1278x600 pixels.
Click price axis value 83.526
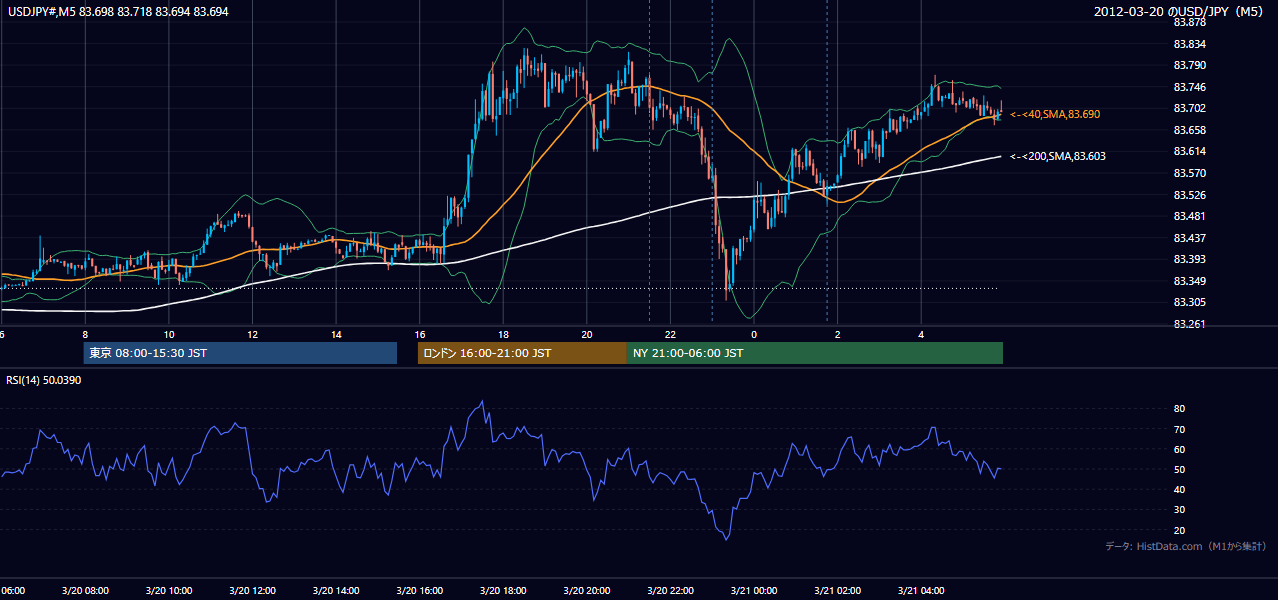click(1189, 194)
